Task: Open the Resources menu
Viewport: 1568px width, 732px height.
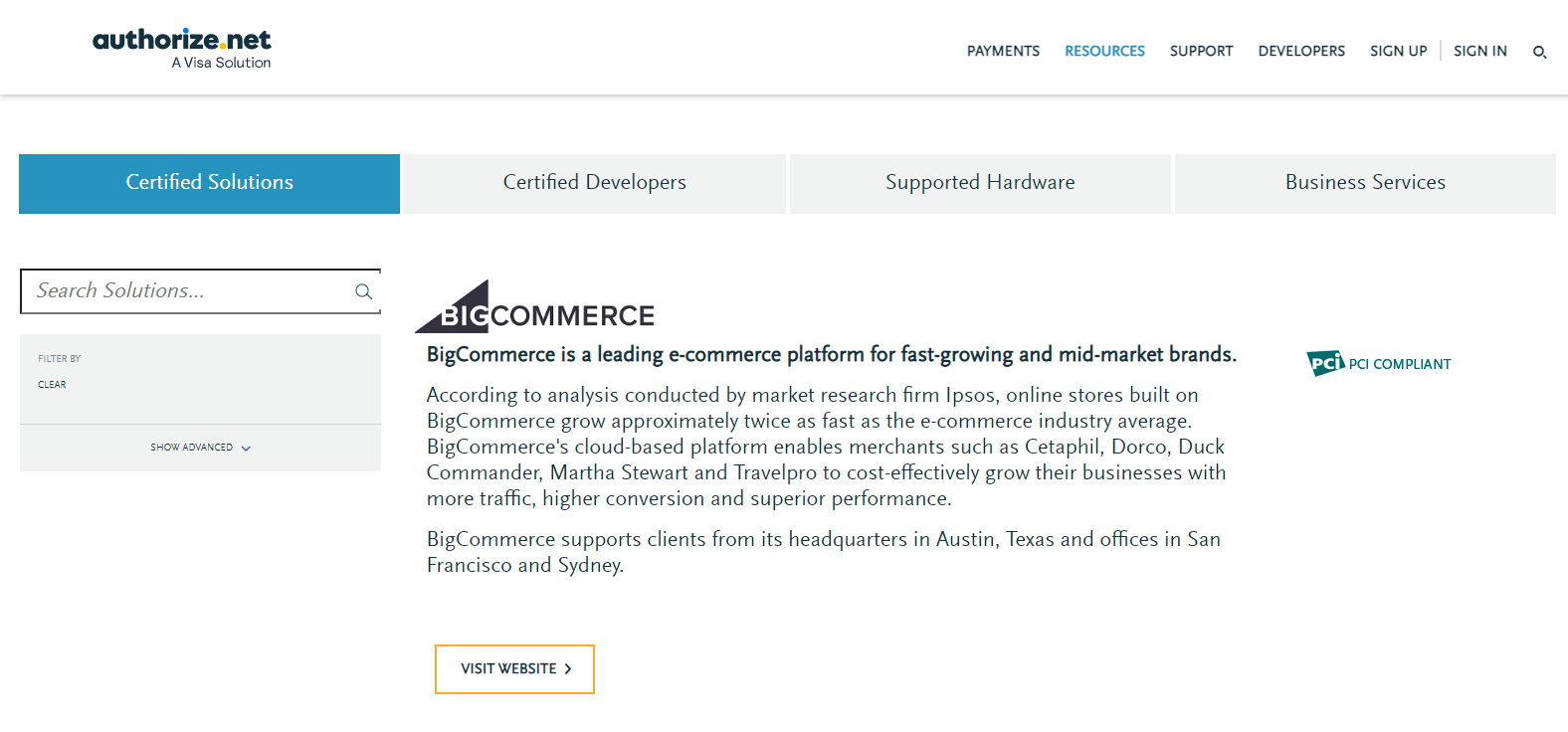Action: (1104, 51)
